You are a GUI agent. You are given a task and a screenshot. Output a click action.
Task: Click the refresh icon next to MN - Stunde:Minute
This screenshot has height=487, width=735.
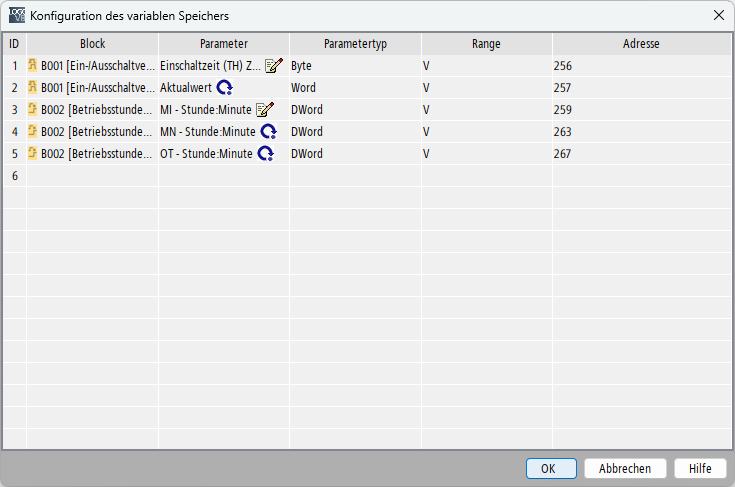point(268,132)
